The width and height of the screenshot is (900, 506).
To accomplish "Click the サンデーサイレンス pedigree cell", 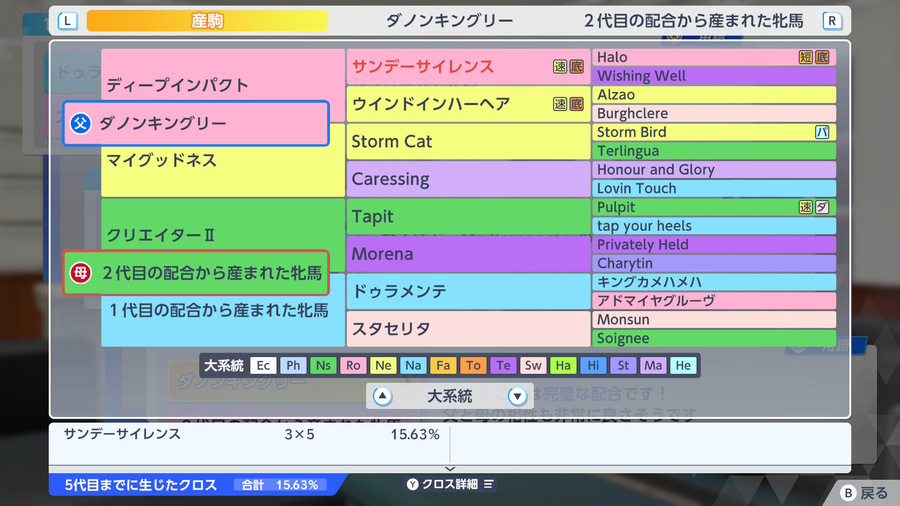I will coord(468,67).
